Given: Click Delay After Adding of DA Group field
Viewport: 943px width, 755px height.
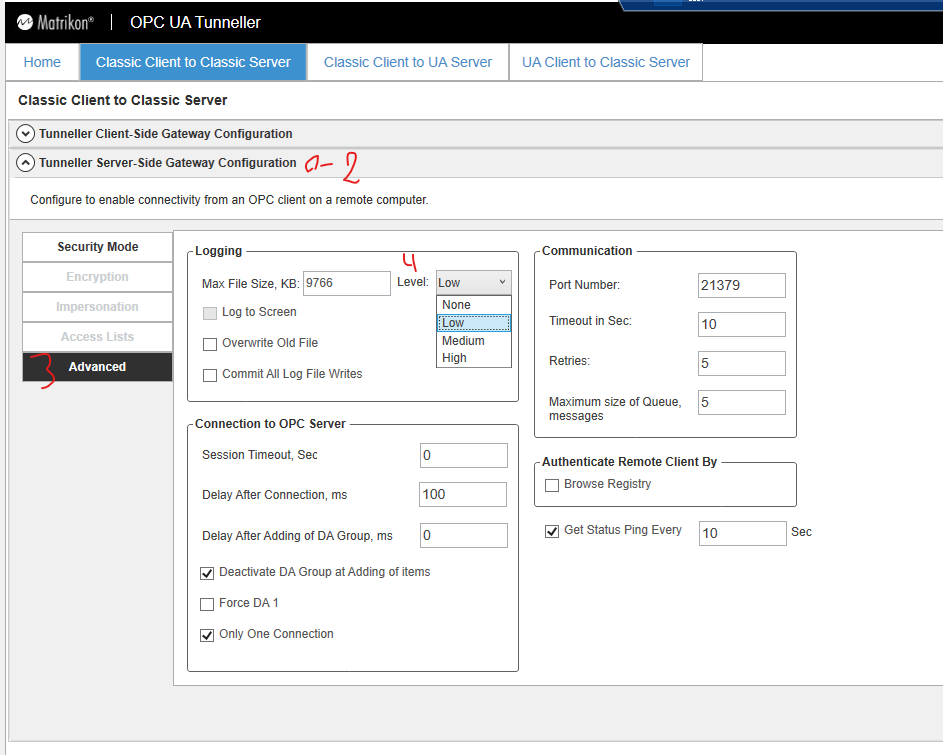Looking at the screenshot, I should 464,535.
